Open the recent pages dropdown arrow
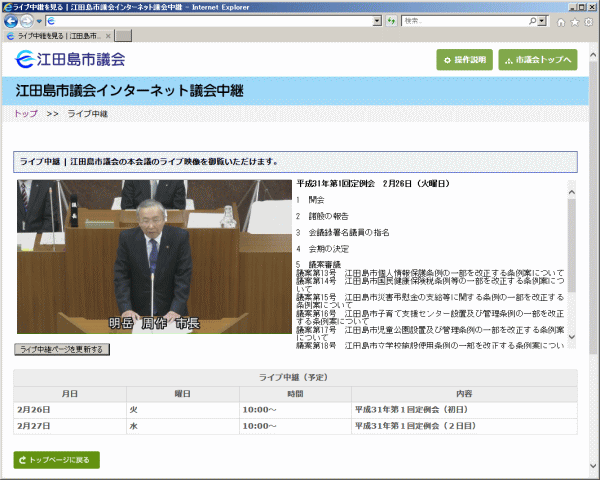Viewport: 600px width, 480px height. click(x=39, y=21)
